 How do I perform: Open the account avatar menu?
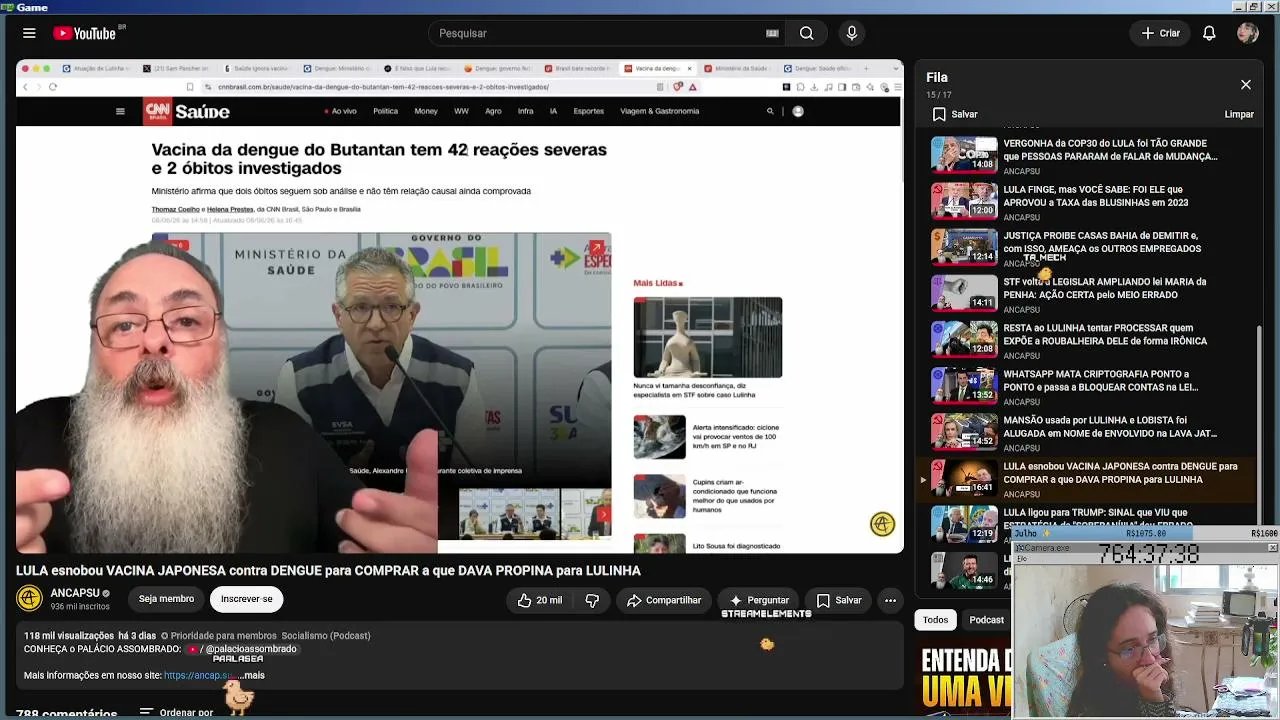(1247, 33)
